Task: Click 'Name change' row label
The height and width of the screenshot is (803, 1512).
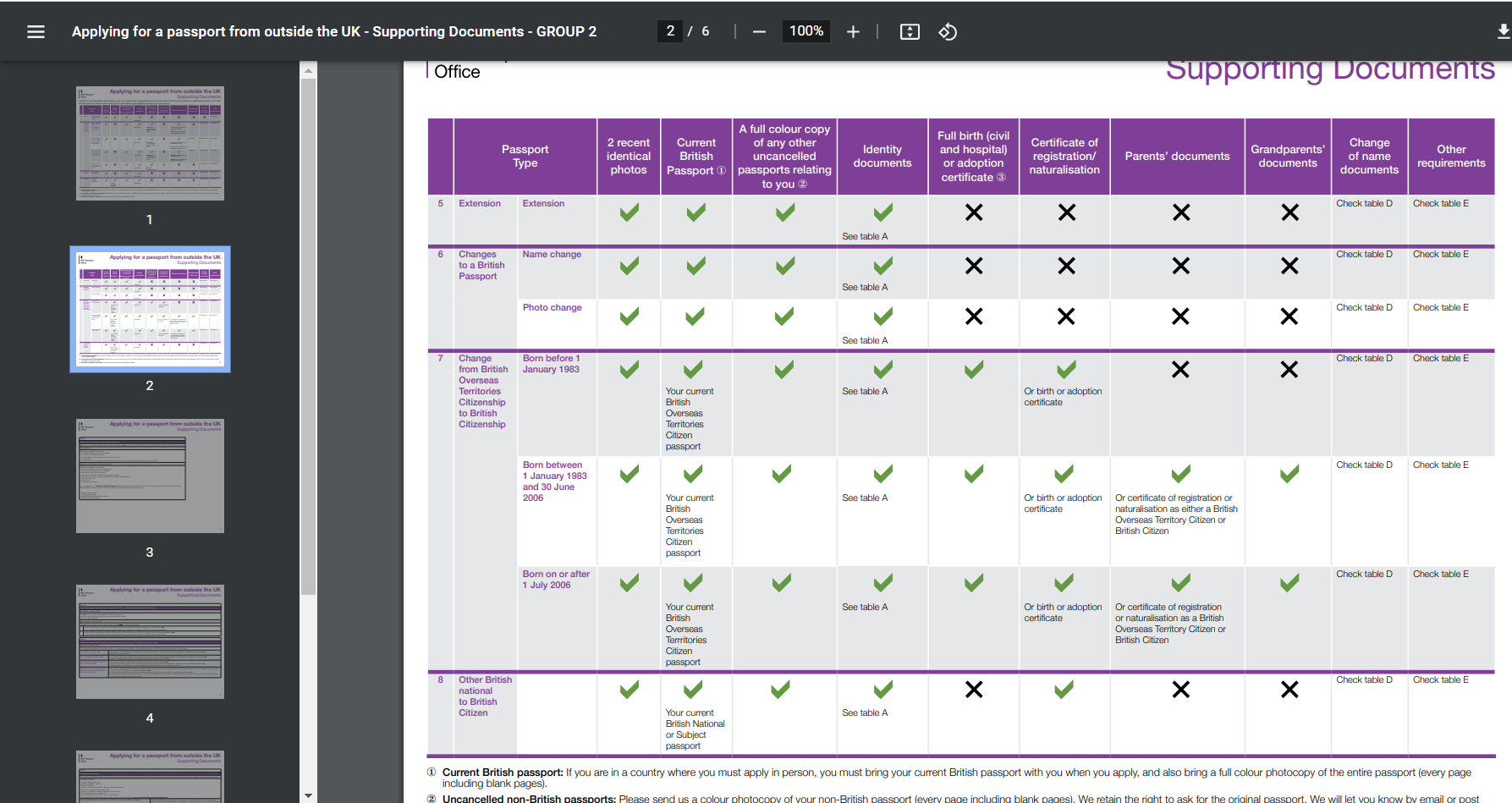Action: pyautogui.click(x=552, y=254)
